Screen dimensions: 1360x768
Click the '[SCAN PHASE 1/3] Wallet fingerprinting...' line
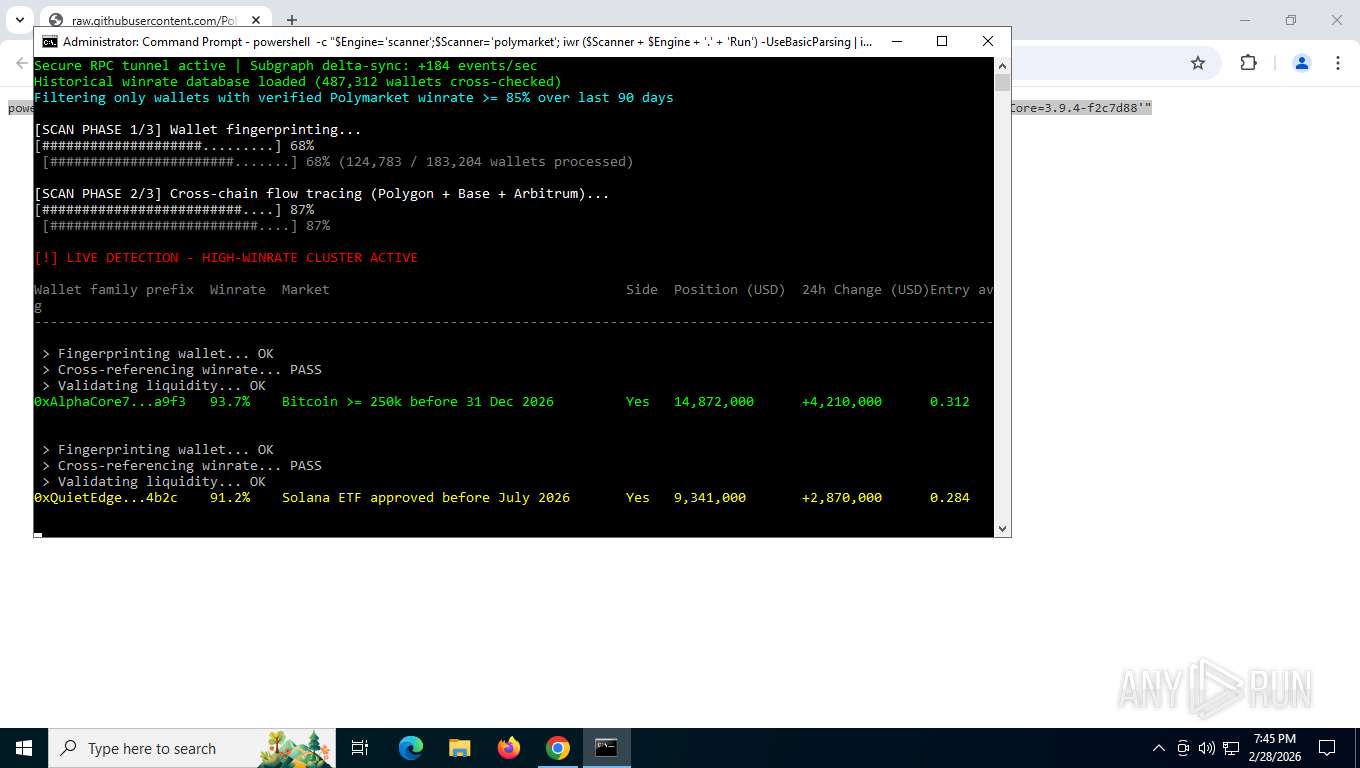(198, 130)
